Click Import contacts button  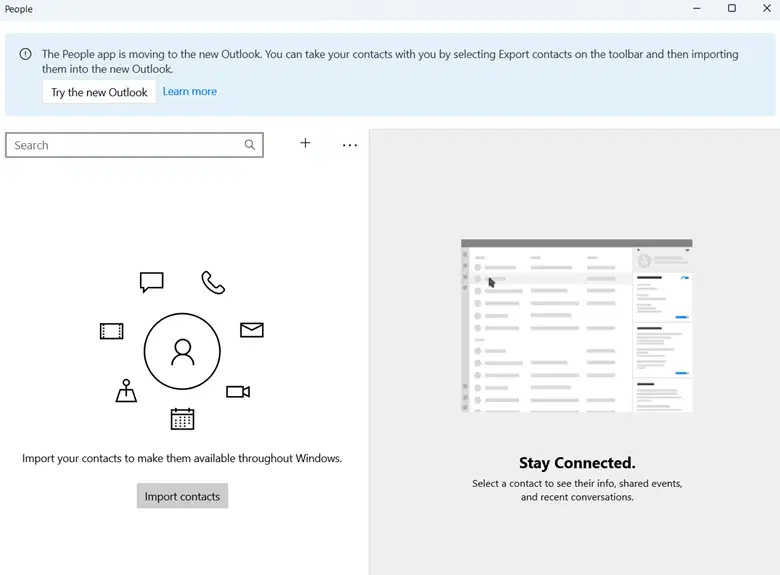pos(182,496)
